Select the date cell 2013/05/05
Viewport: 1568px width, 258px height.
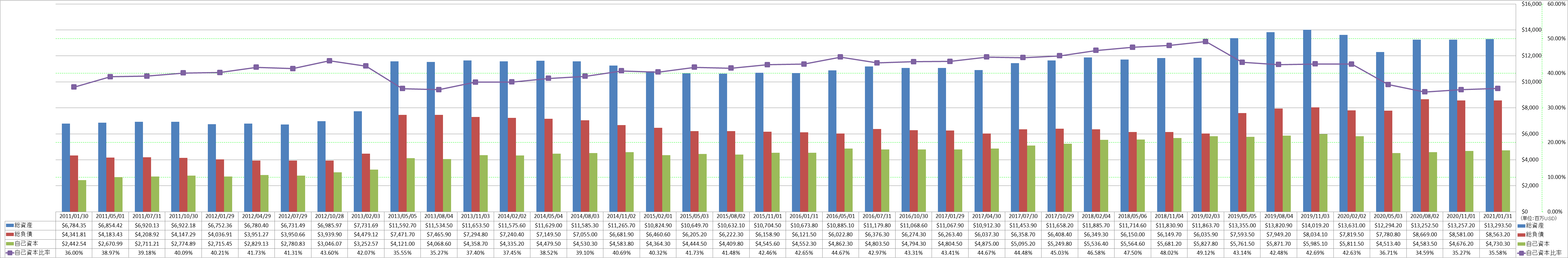pos(402,216)
